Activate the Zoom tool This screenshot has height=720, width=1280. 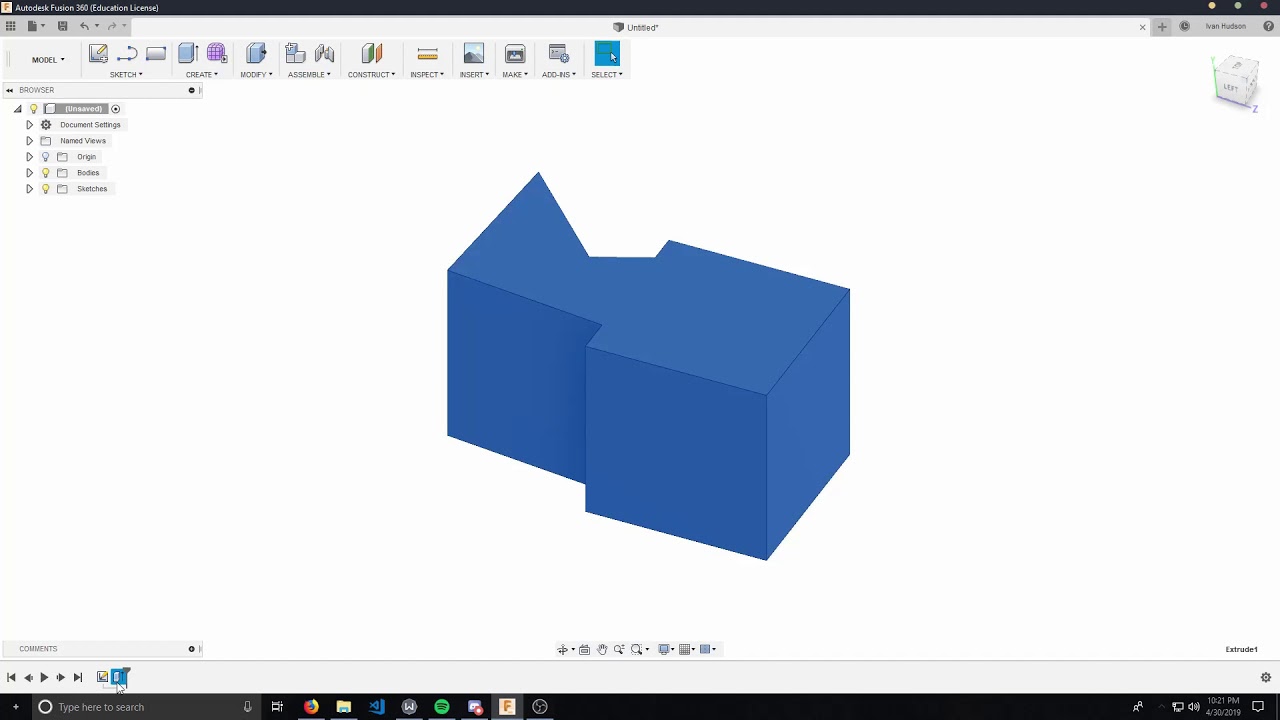pos(619,649)
